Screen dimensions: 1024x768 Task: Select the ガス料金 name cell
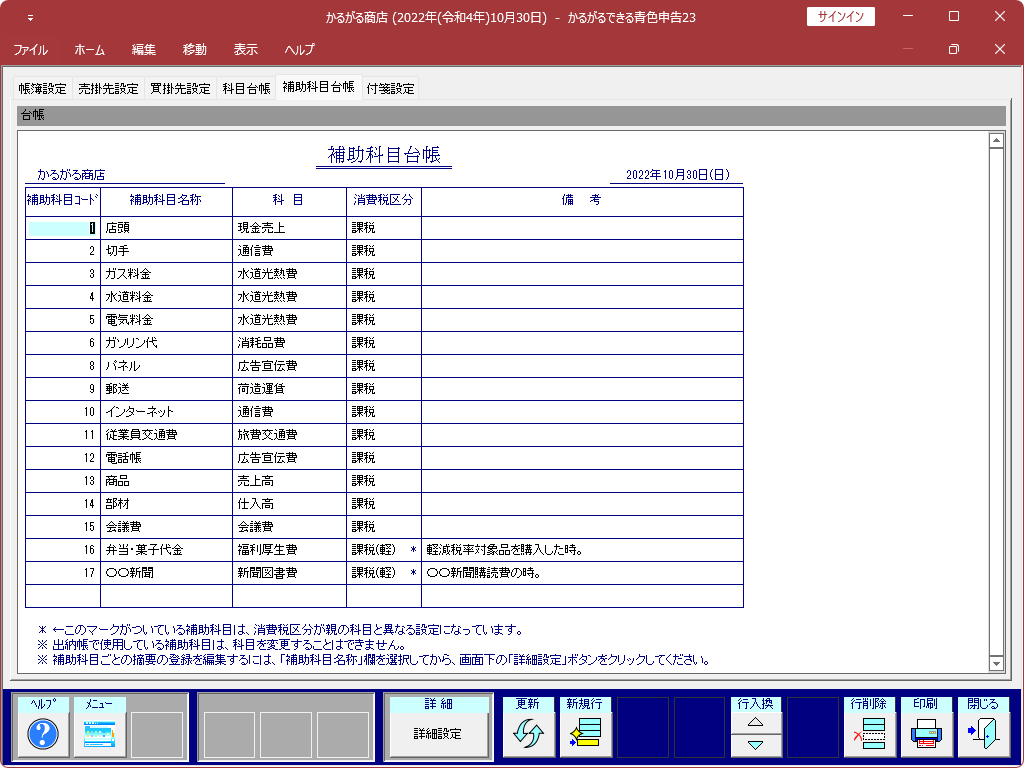click(167, 274)
